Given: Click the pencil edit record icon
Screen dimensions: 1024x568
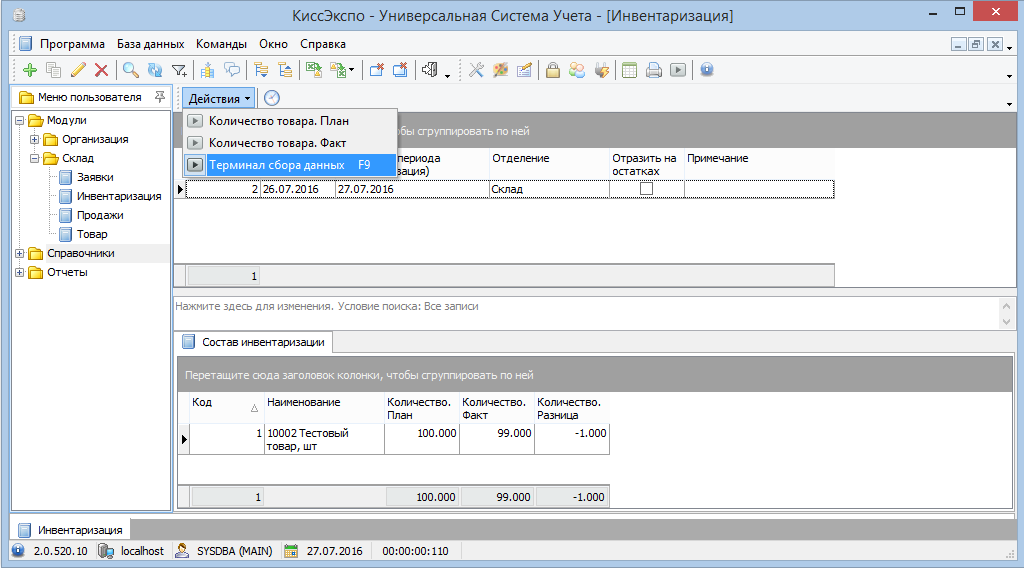Looking at the screenshot, I should coord(78,70).
